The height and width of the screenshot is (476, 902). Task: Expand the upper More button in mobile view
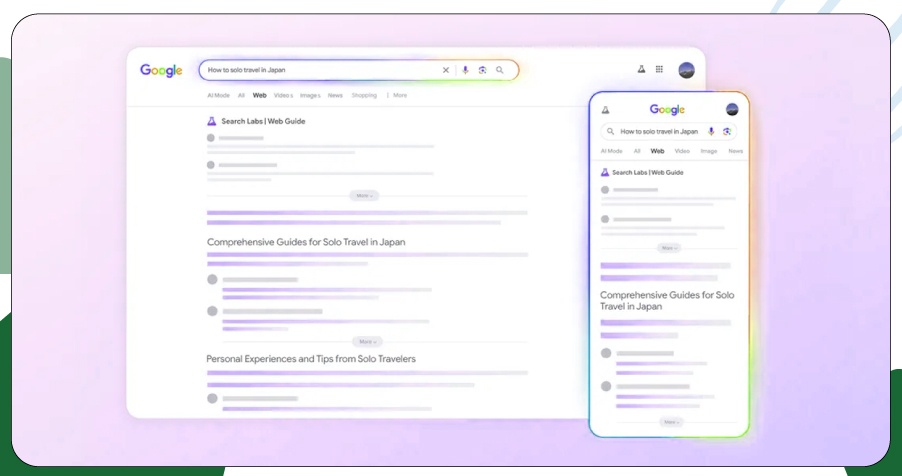[x=668, y=248]
